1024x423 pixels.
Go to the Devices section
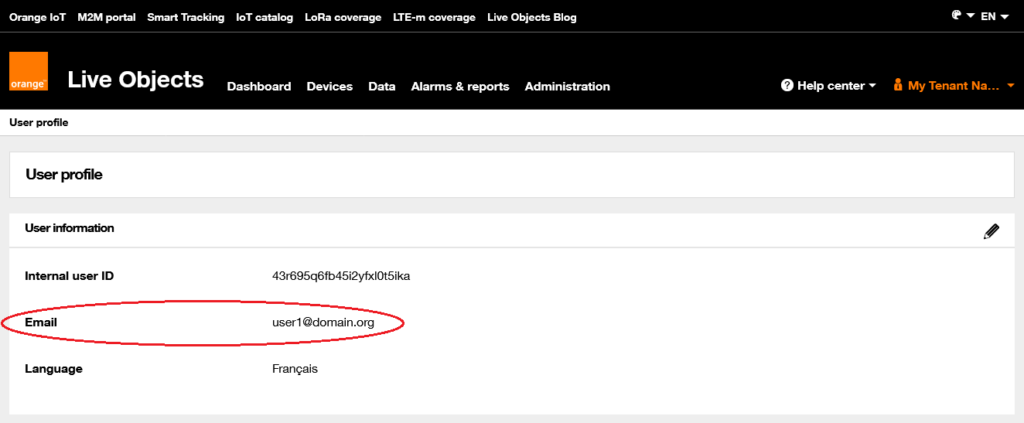[x=330, y=86]
